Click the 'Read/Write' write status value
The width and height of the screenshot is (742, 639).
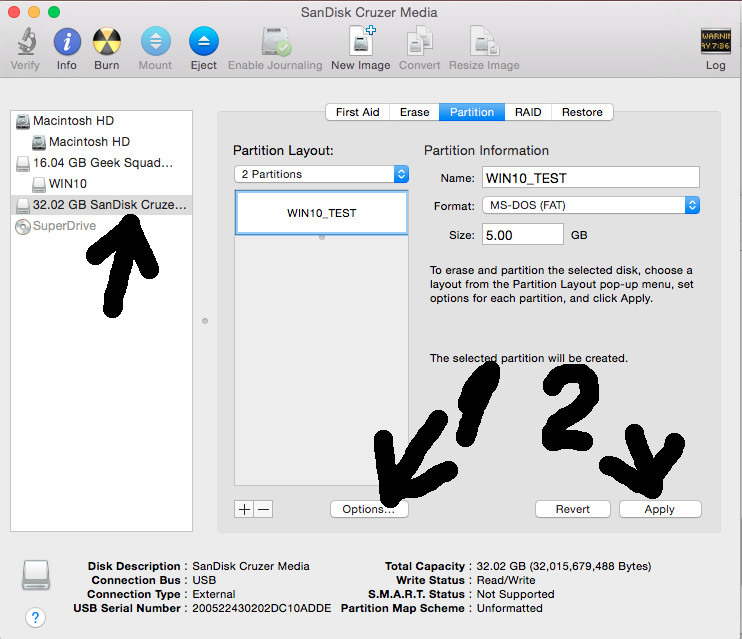(506, 580)
